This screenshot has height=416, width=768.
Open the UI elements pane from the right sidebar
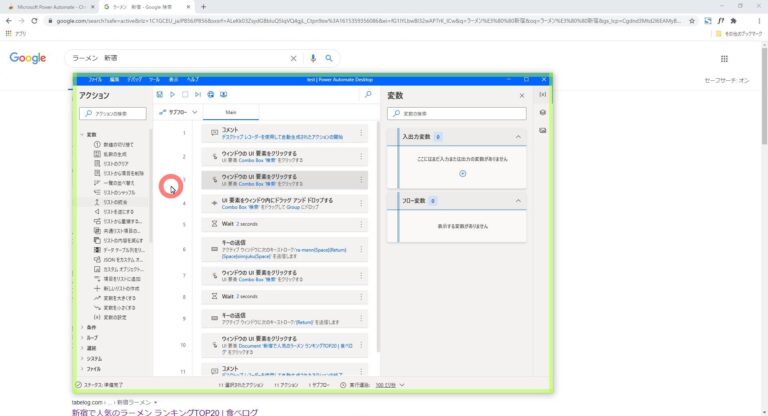(543, 113)
